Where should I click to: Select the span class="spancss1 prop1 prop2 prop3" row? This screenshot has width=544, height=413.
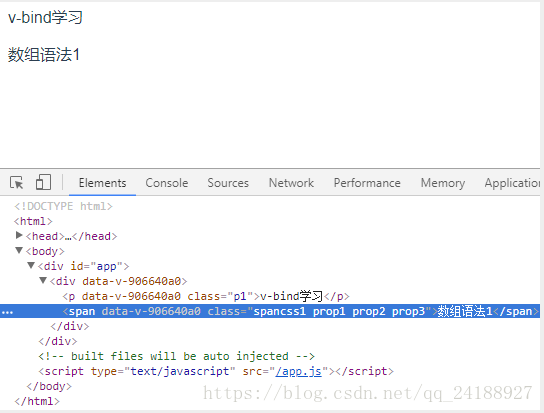pos(270,311)
